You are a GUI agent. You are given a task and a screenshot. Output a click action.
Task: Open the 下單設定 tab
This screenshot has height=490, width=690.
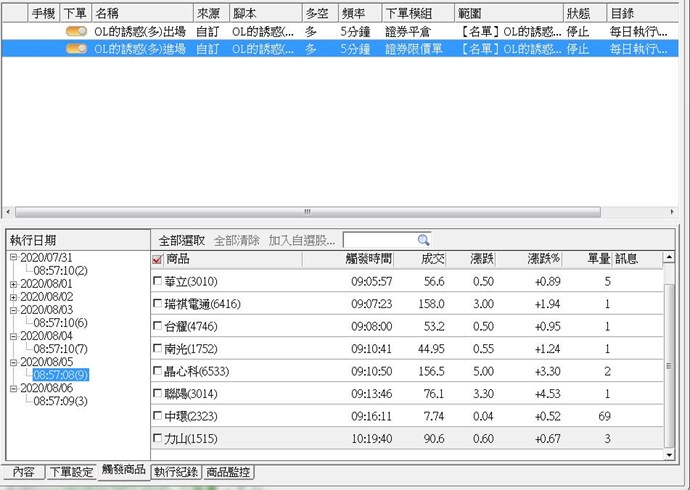pyautogui.click(x=72, y=472)
